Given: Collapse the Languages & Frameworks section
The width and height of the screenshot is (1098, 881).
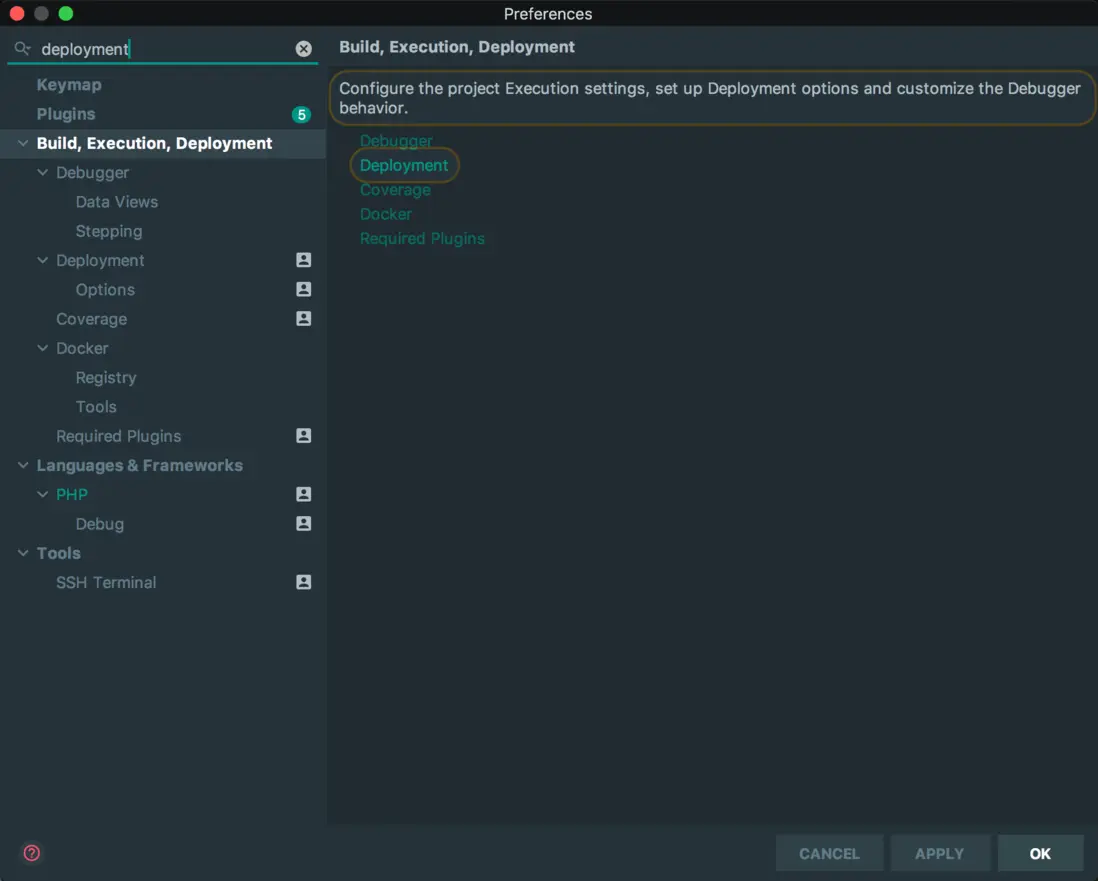Looking at the screenshot, I should tap(23, 466).
